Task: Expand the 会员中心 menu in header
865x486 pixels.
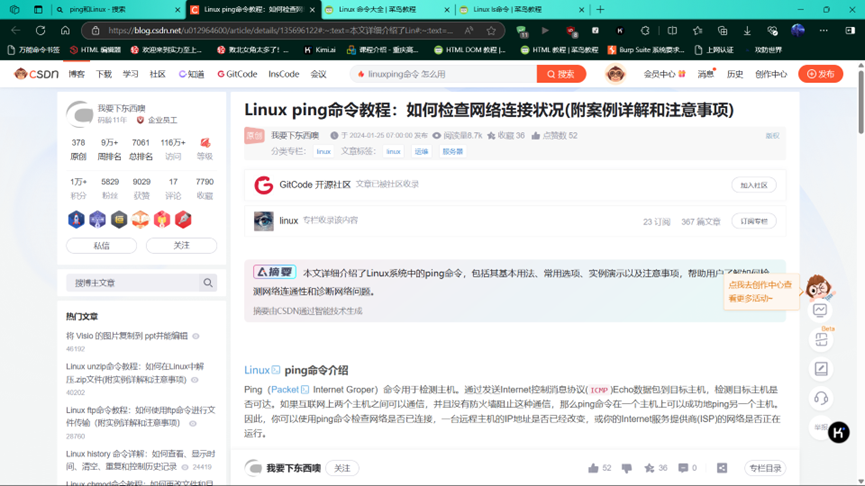Action: [x=664, y=74]
